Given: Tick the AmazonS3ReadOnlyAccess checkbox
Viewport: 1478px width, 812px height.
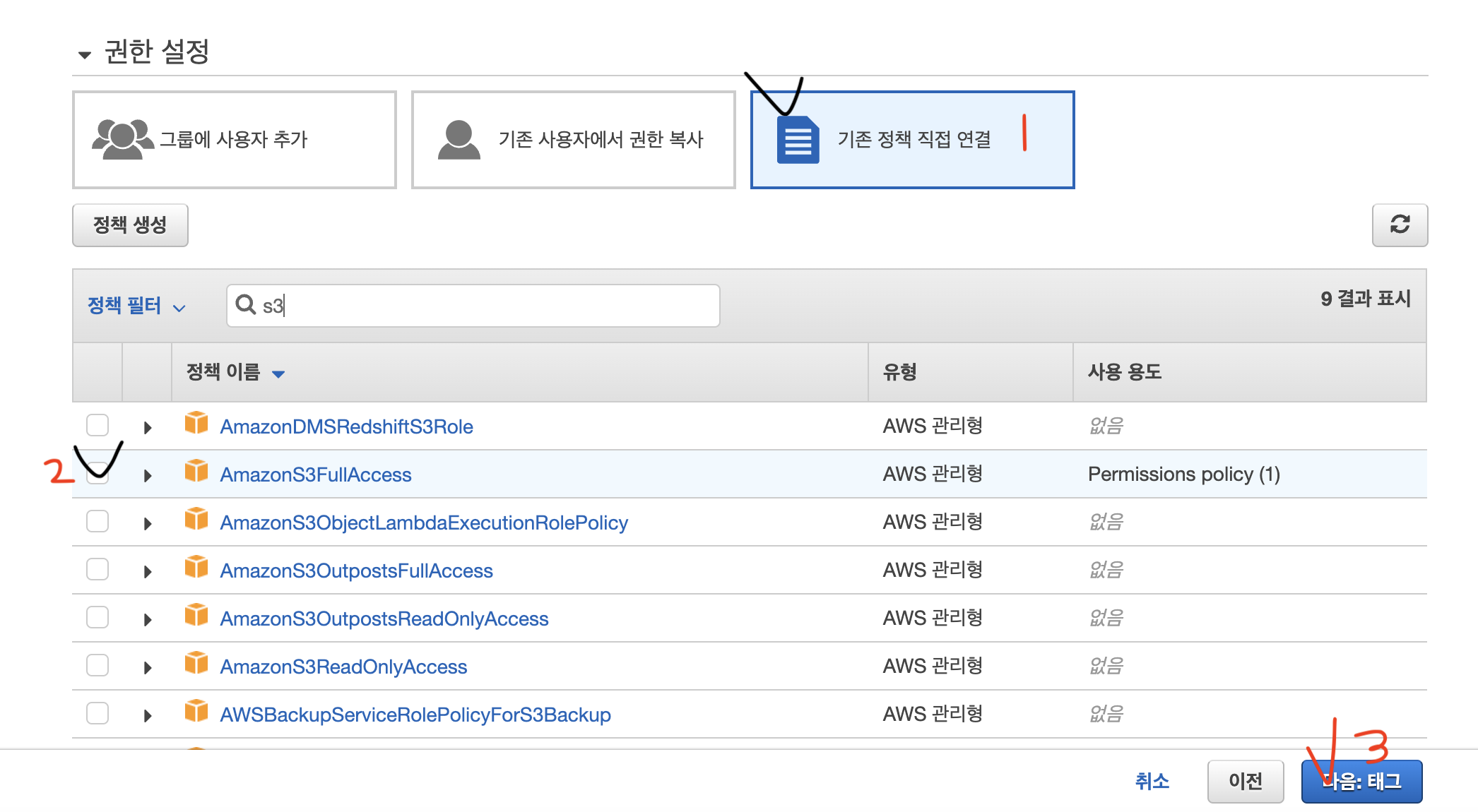Looking at the screenshot, I should (97, 665).
